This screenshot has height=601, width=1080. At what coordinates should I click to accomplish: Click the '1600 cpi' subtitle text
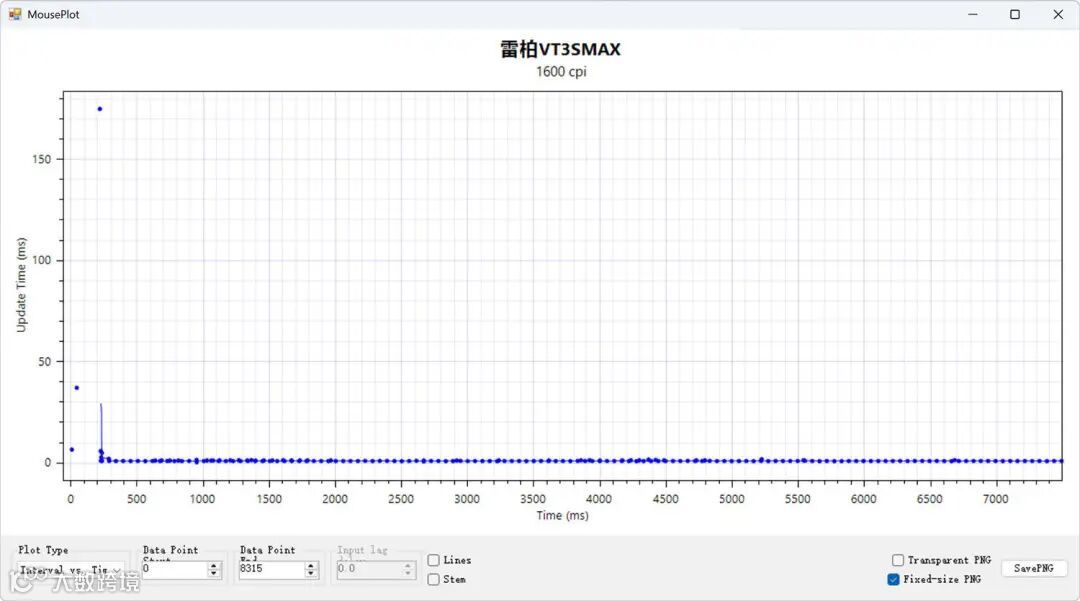561,72
